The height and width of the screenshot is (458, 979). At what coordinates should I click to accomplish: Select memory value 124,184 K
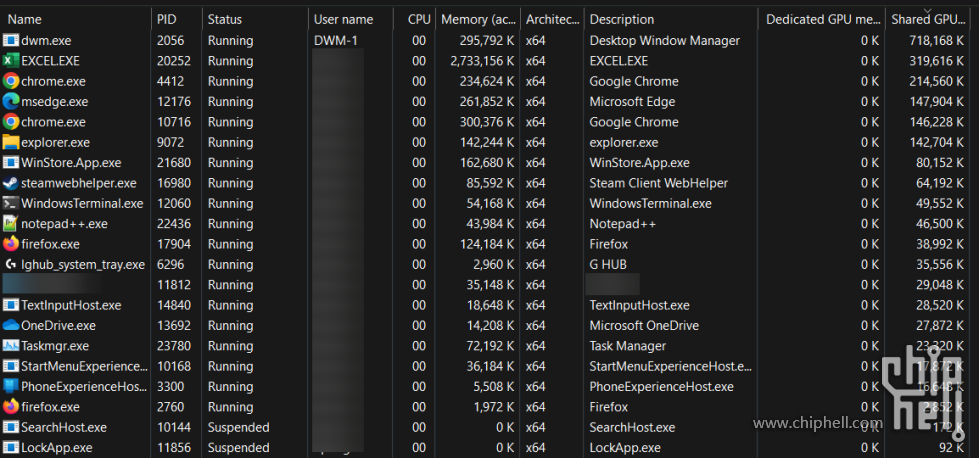click(488, 244)
